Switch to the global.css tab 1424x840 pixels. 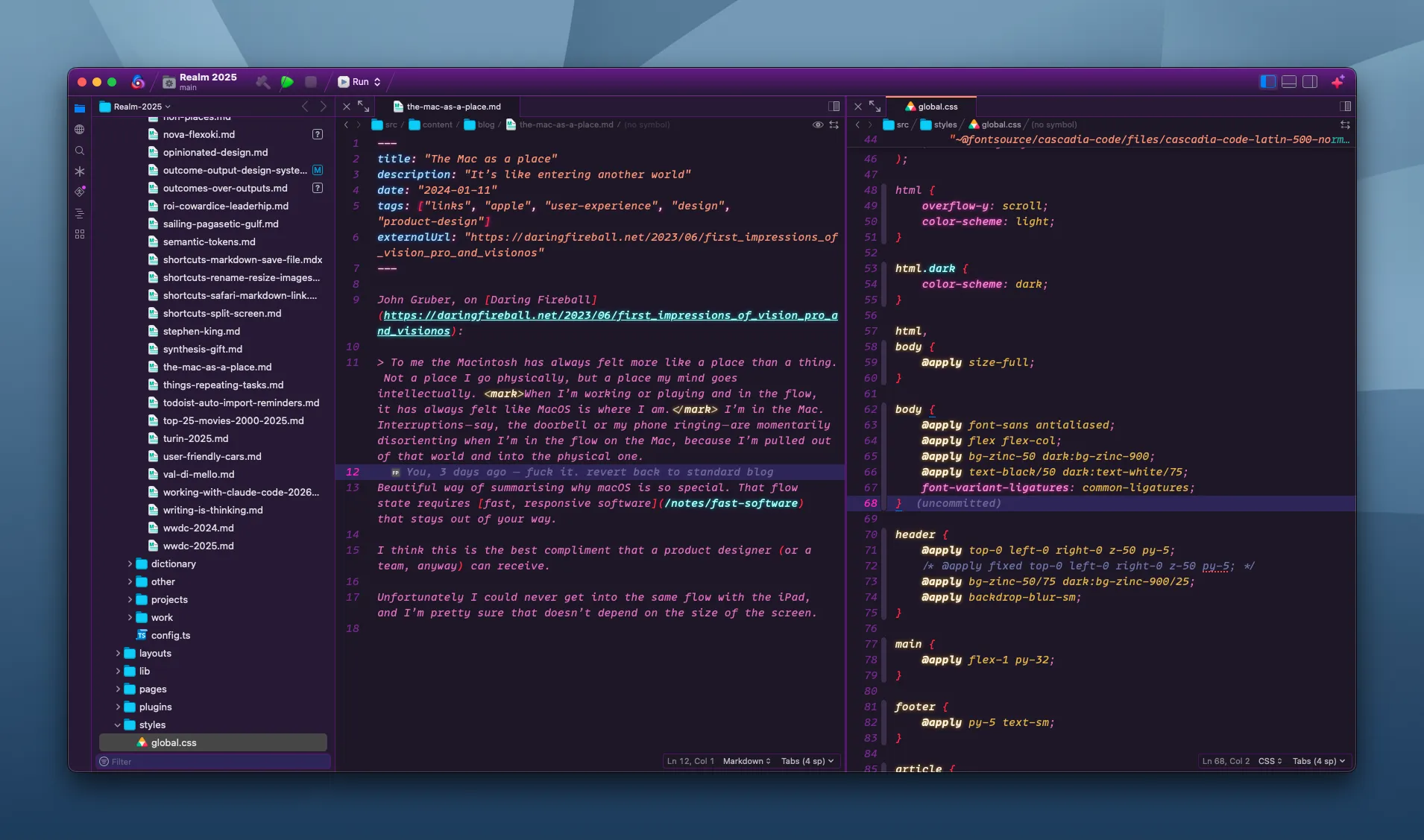click(931, 107)
